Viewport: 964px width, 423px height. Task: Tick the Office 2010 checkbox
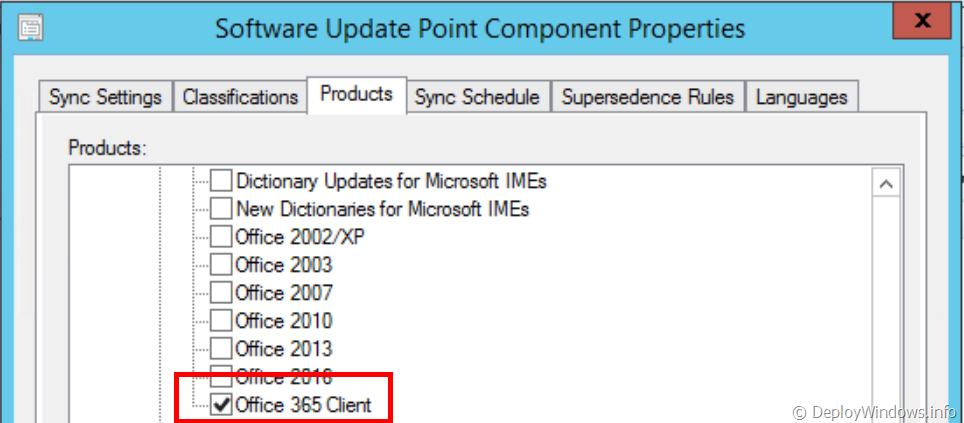tap(221, 322)
